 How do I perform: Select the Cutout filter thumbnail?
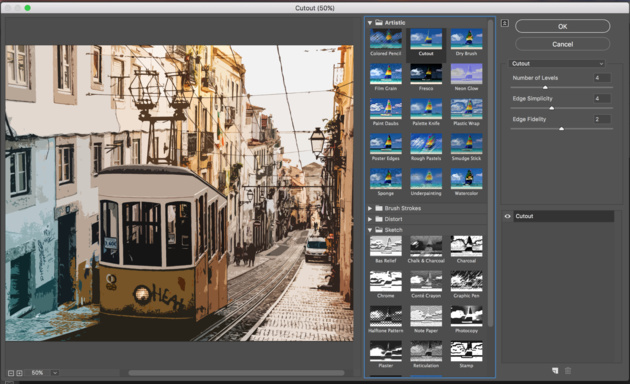(426, 39)
